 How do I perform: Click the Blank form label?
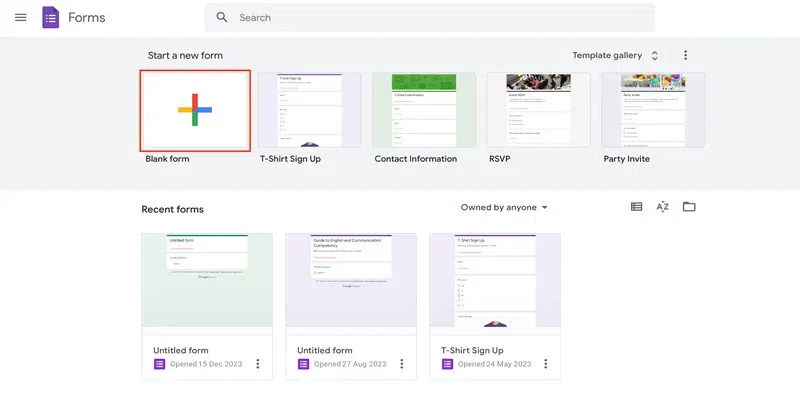[x=167, y=159]
